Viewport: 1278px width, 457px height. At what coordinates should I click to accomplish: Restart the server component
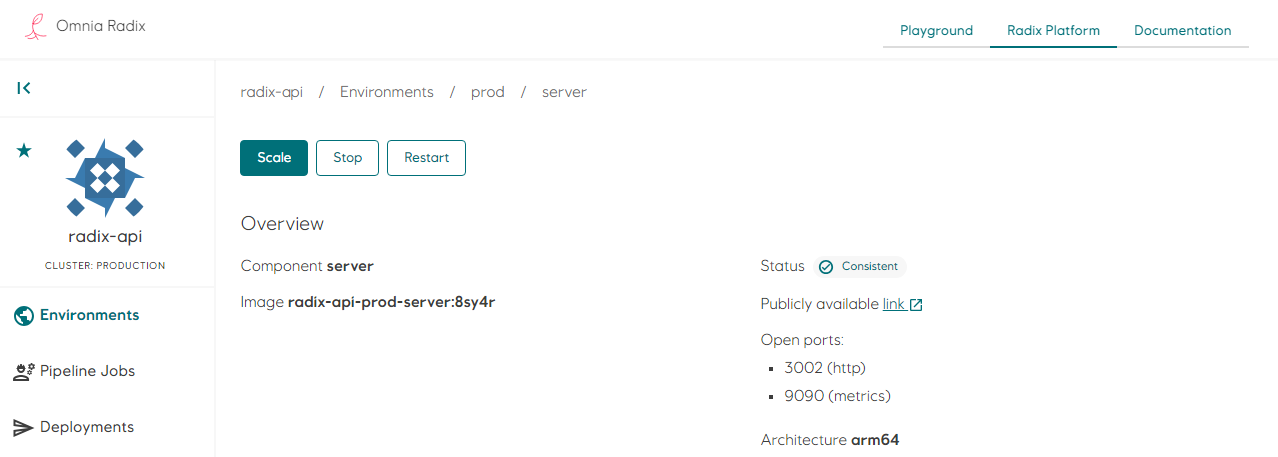[426, 158]
